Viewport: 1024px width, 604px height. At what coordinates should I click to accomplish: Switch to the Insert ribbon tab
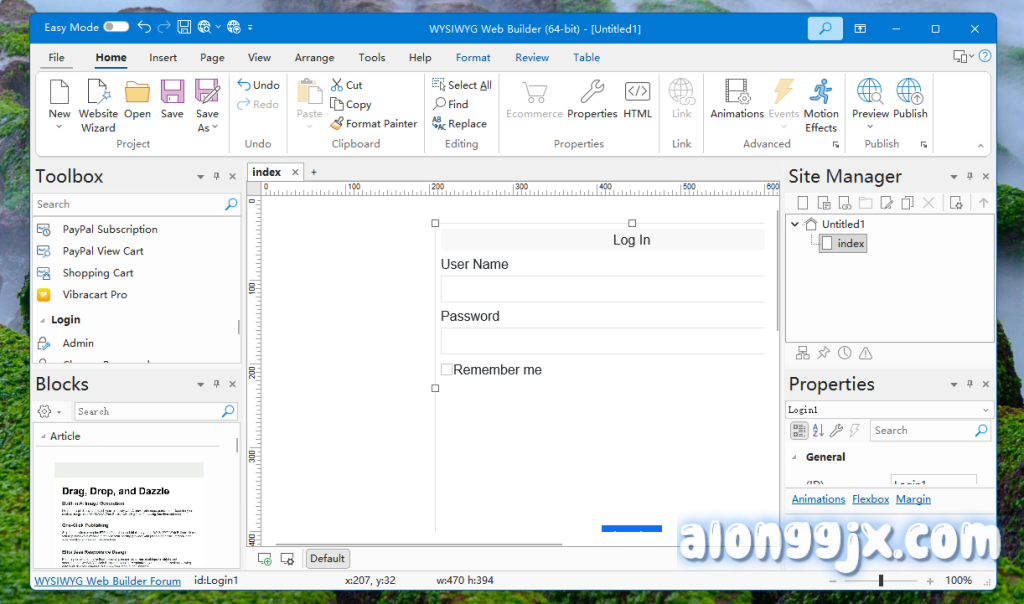click(163, 58)
